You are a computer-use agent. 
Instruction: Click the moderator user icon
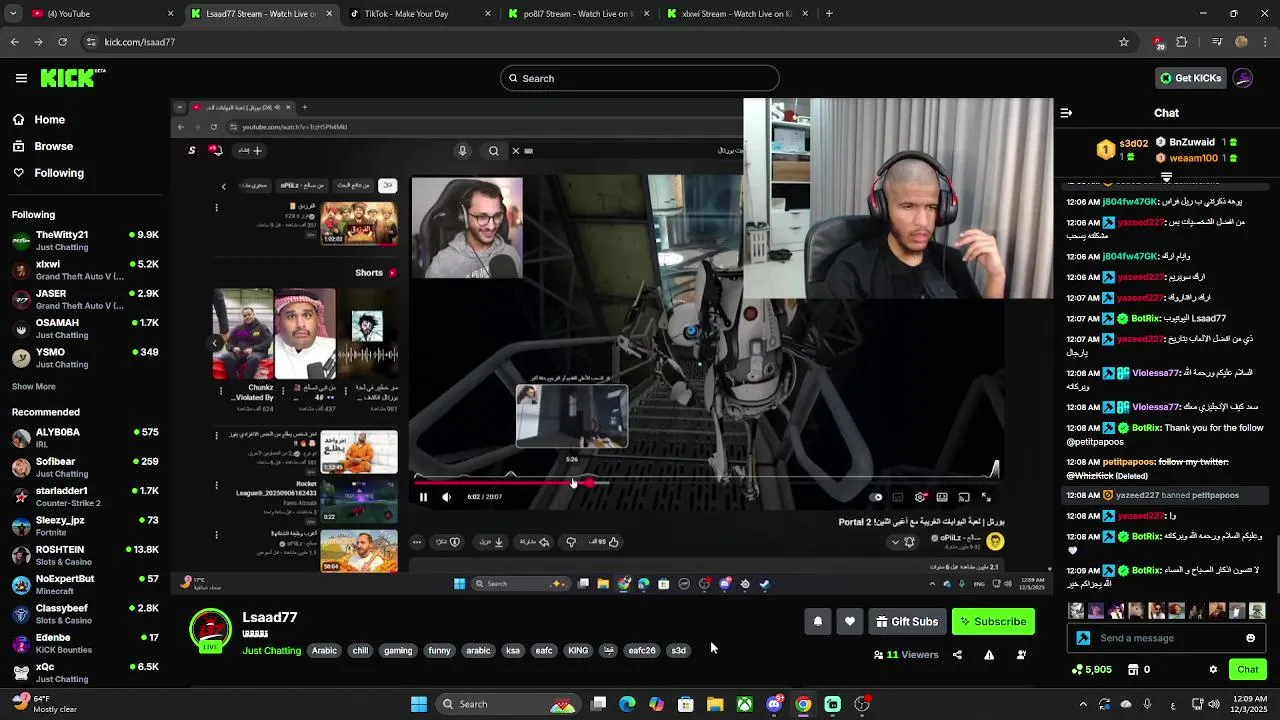point(1021,655)
